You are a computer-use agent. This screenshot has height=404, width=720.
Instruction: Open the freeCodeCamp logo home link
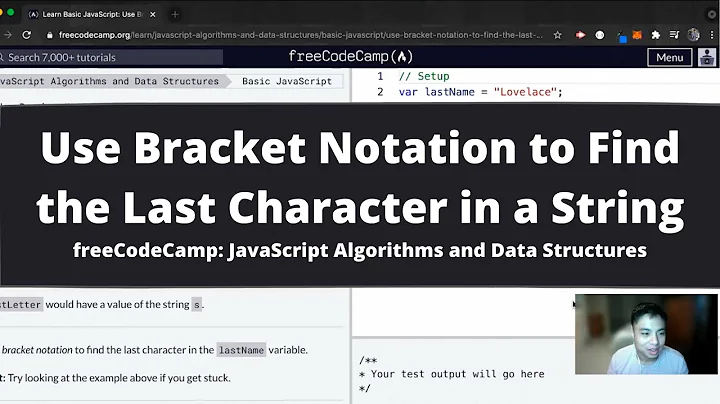coord(350,56)
